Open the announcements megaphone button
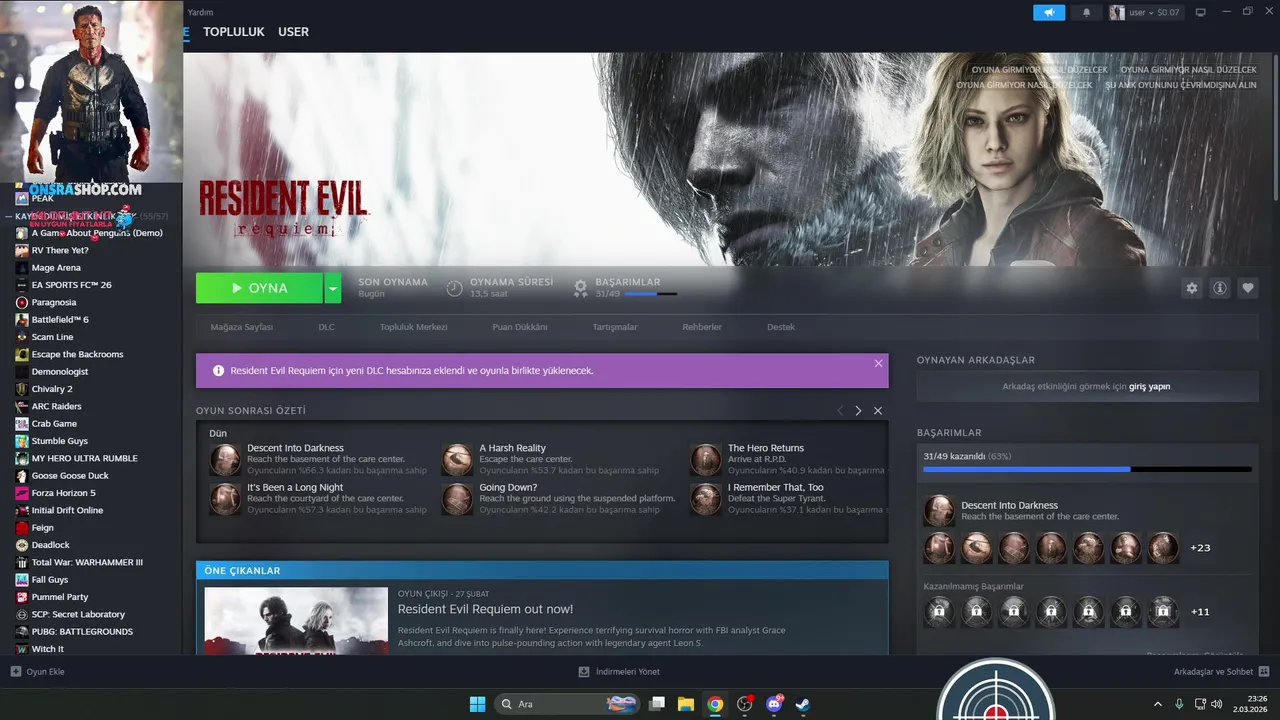 1049,13
